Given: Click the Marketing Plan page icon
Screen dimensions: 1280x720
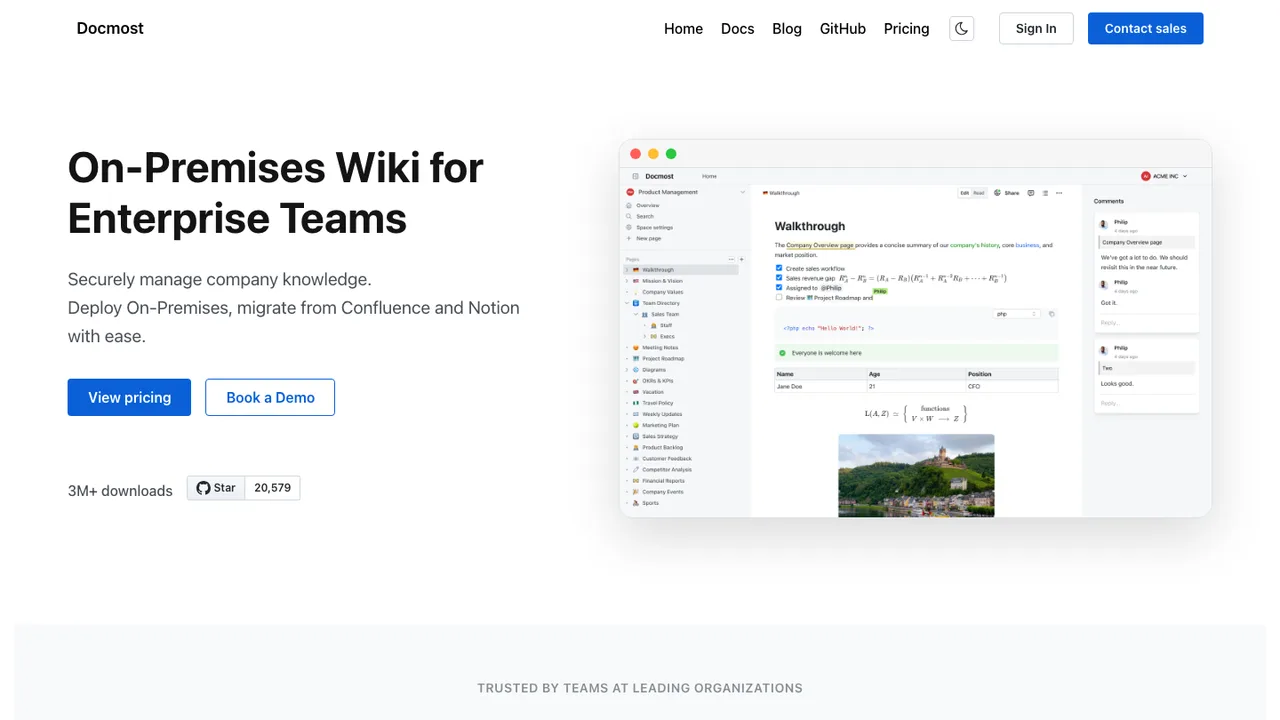Looking at the screenshot, I should [636, 425].
